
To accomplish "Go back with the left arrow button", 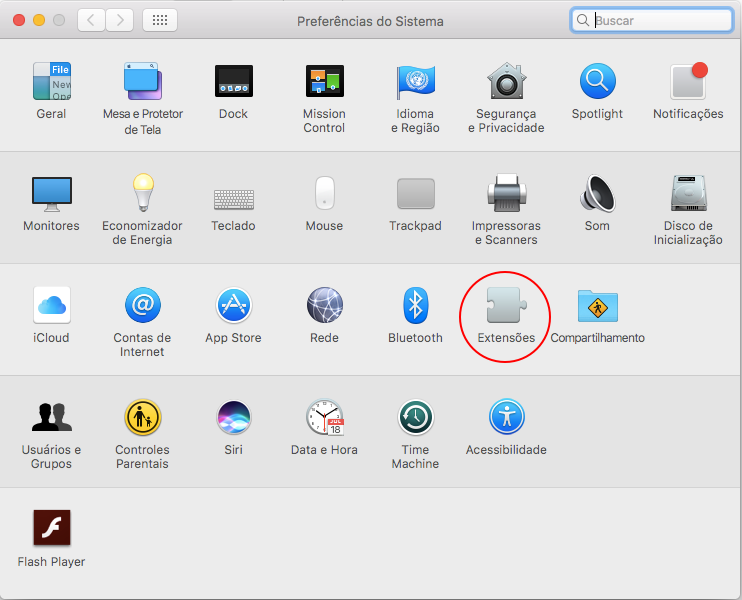I will click(91, 20).
